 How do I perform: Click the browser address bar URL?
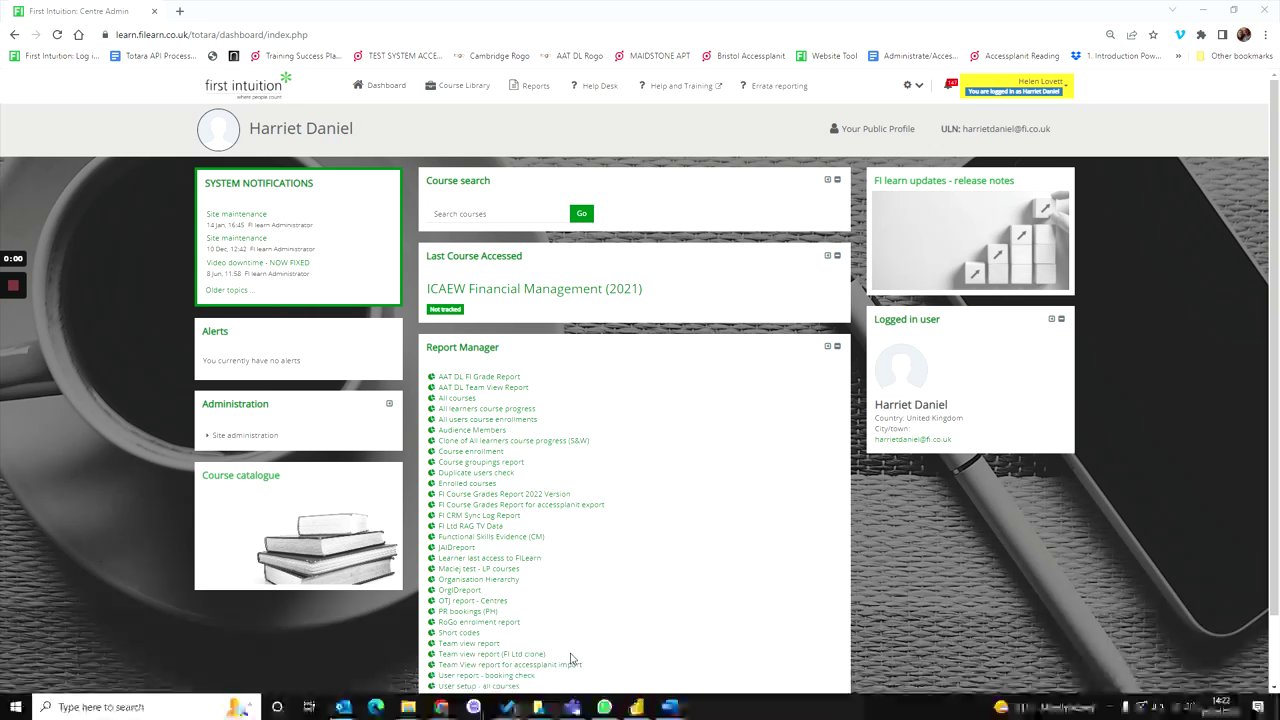(212, 34)
